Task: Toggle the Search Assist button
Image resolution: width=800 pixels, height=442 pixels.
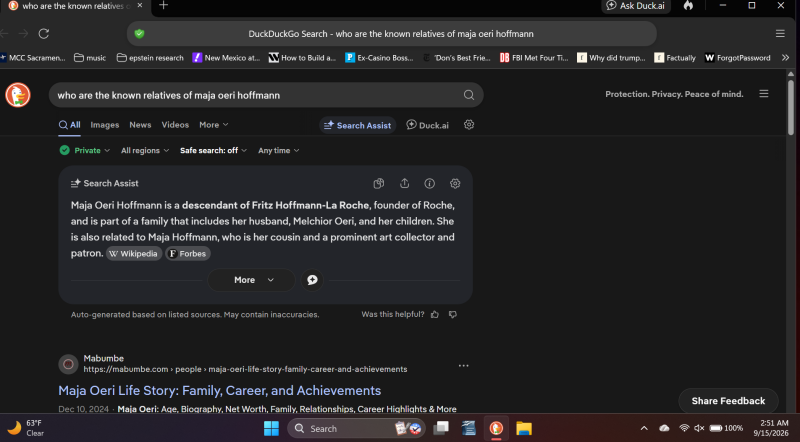Action: (x=358, y=125)
